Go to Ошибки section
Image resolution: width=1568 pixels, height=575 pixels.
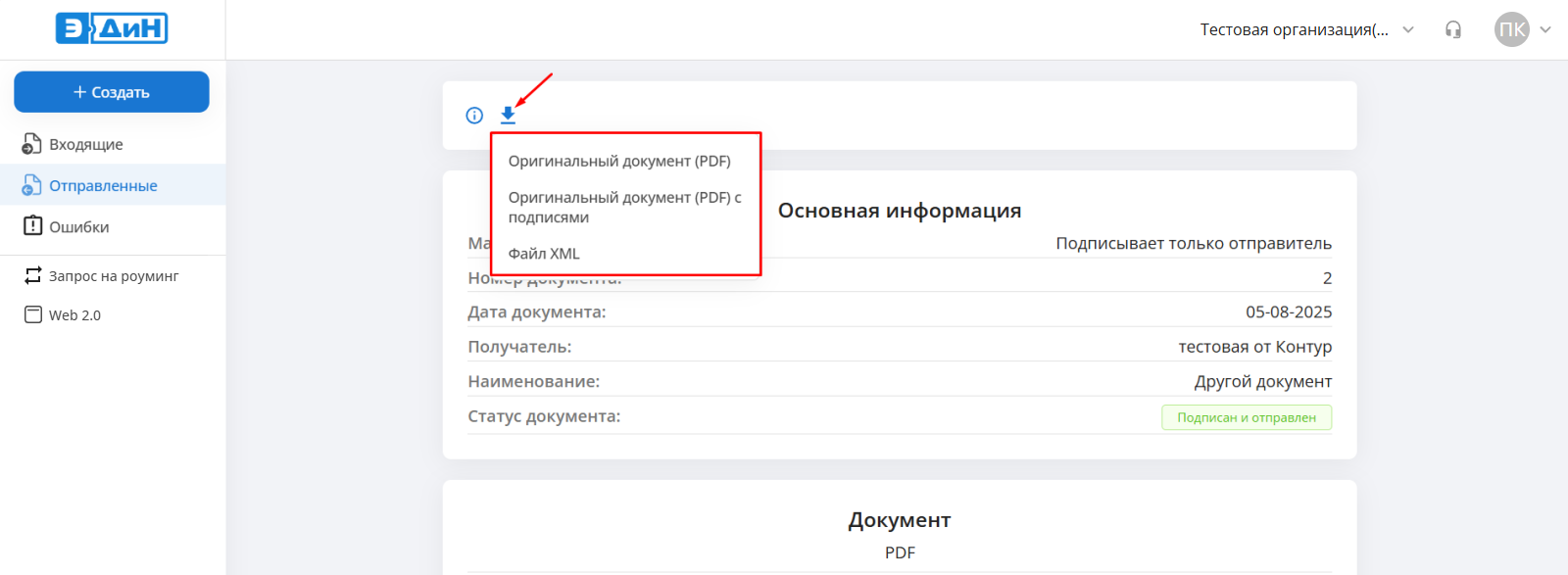79,226
